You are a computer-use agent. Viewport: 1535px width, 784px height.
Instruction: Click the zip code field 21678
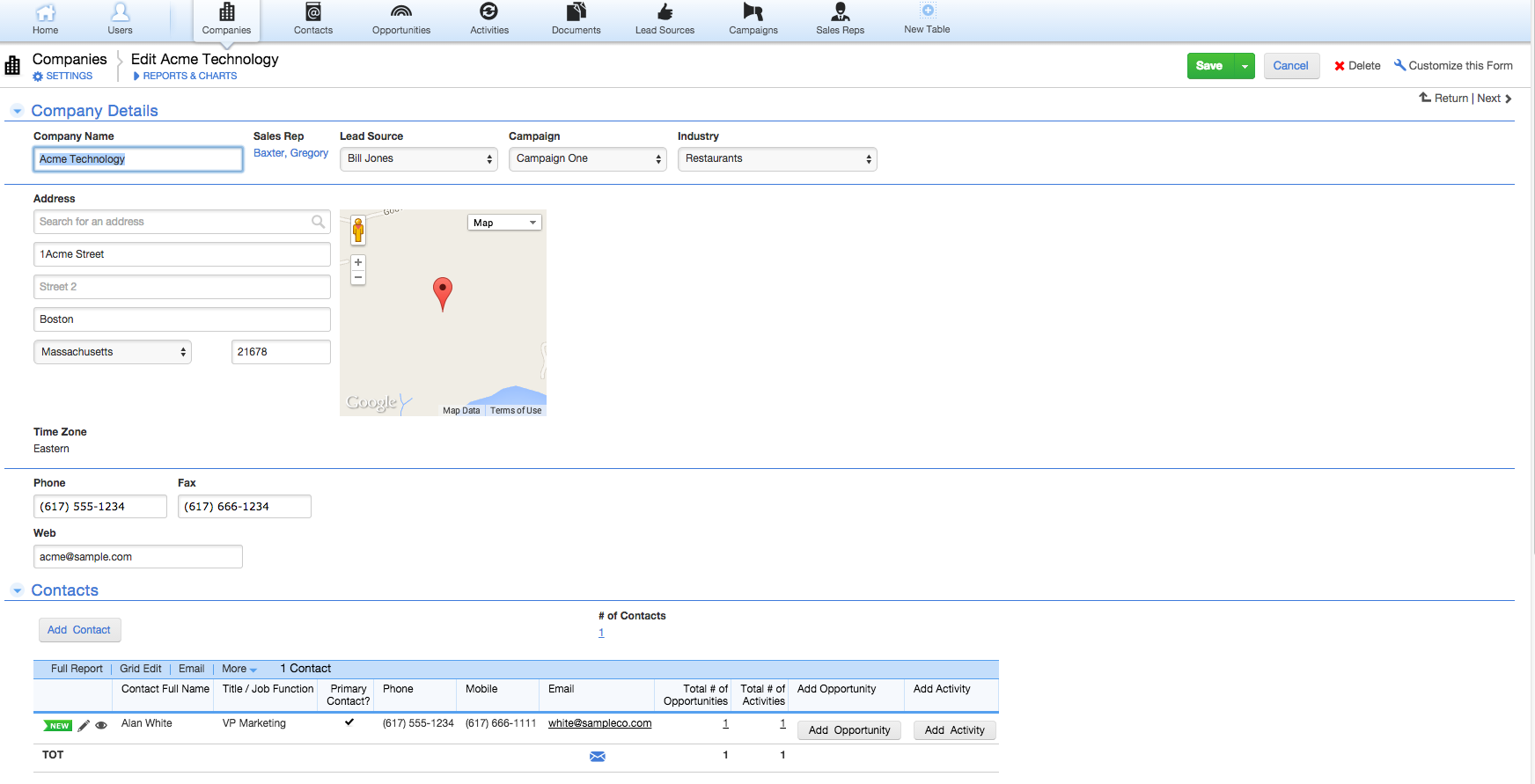(x=281, y=352)
